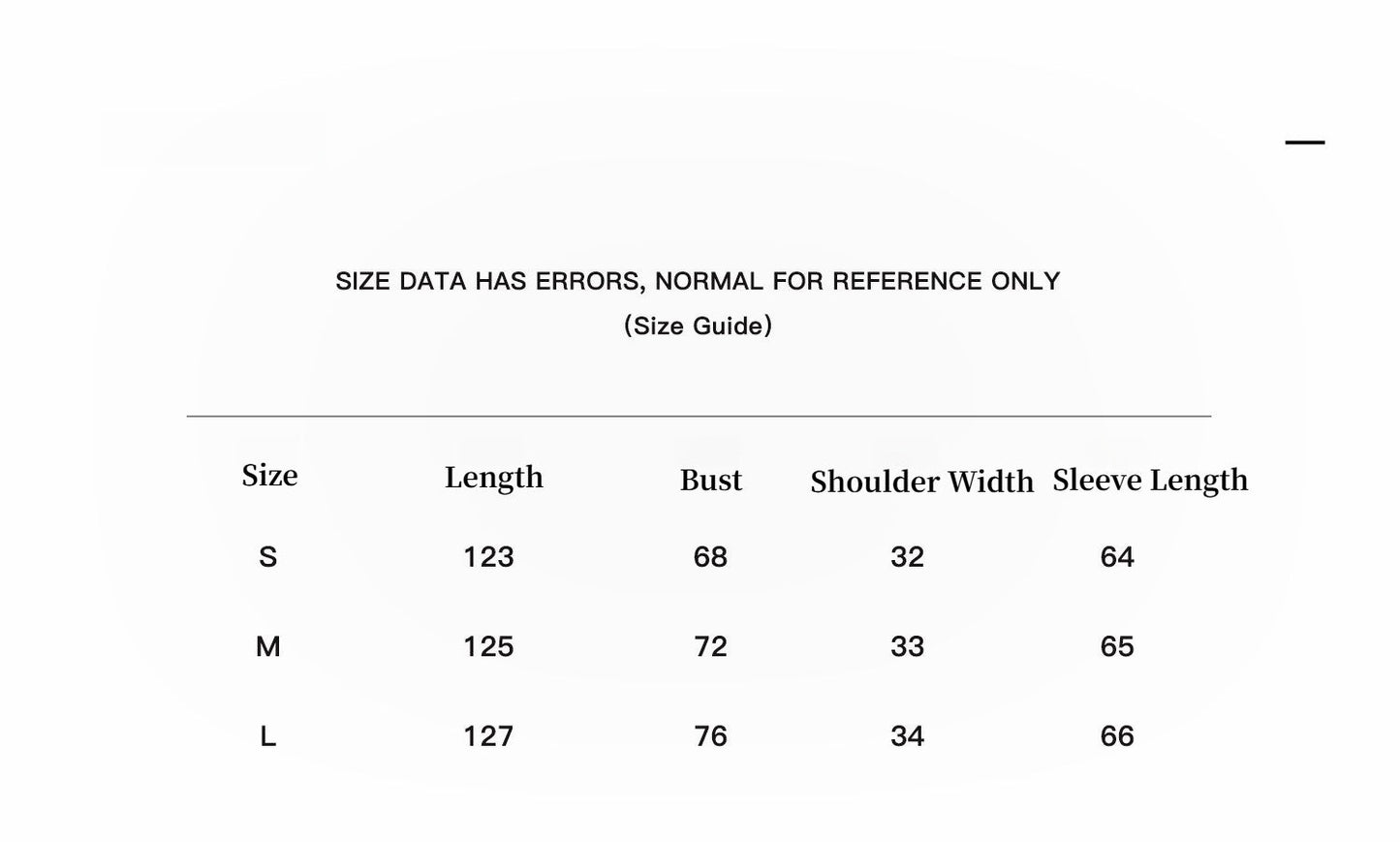1400x842 pixels.
Task: Click the length value 123
Action: (488, 557)
